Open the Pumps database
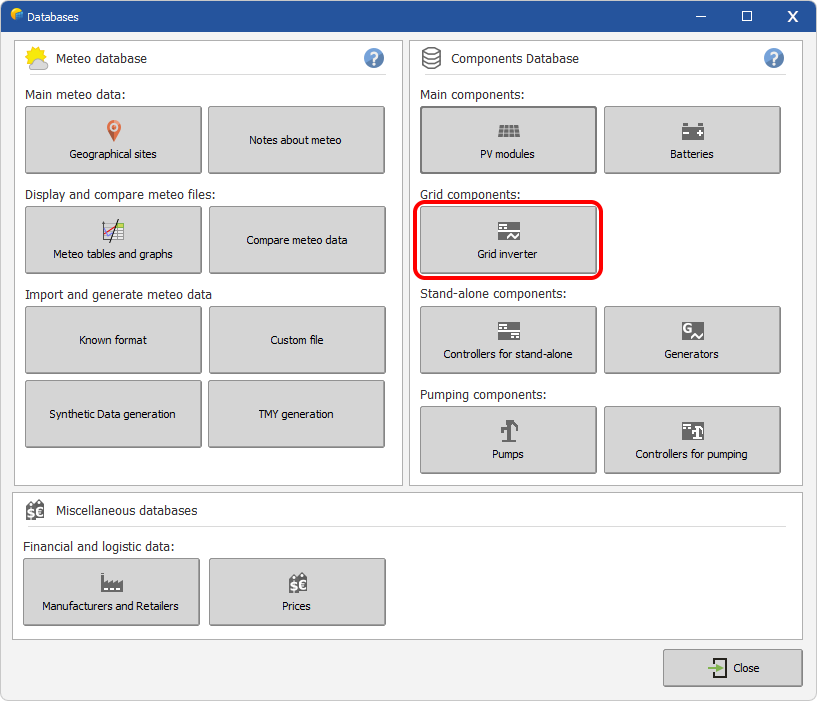This screenshot has width=817, height=701. pyautogui.click(x=508, y=440)
